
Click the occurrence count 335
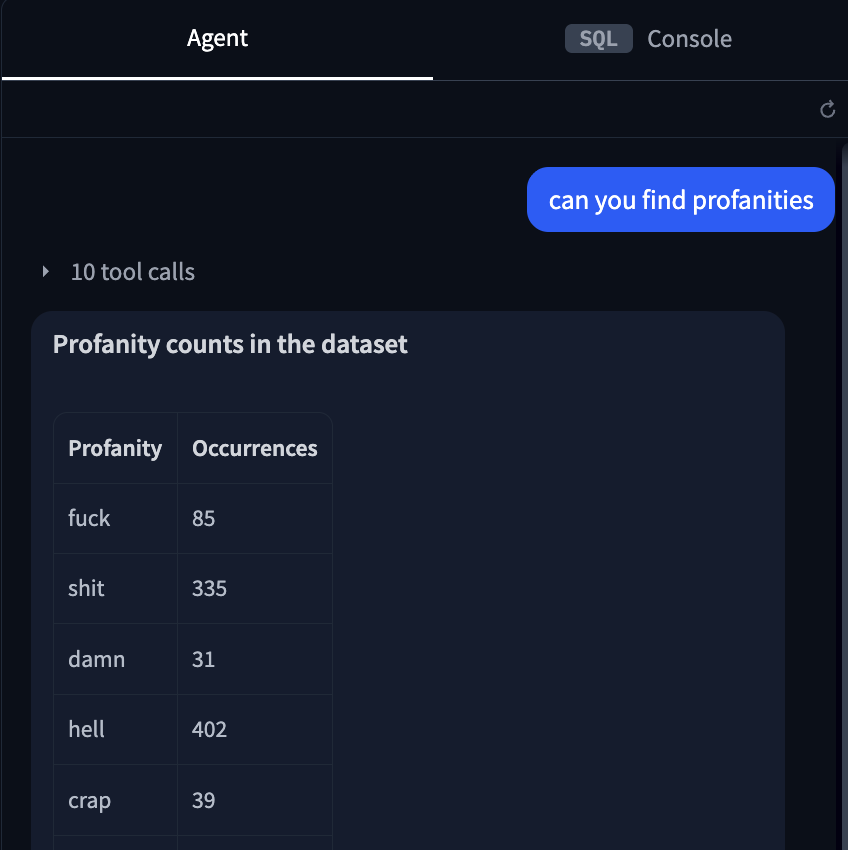[x=209, y=588]
